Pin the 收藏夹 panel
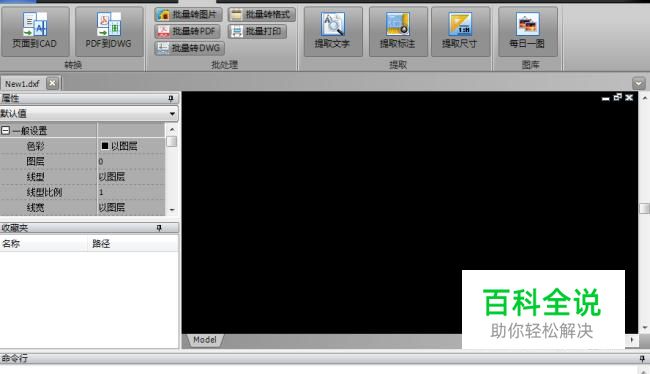The width and height of the screenshot is (650, 374). [x=159, y=228]
